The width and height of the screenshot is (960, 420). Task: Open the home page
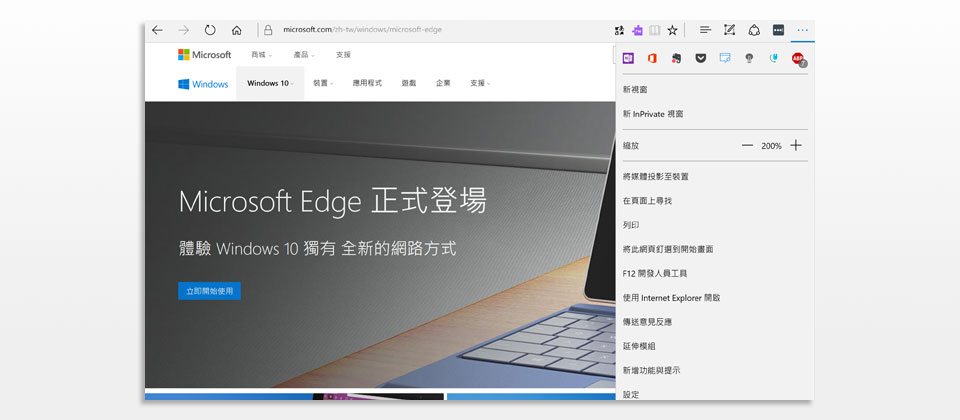(x=236, y=30)
